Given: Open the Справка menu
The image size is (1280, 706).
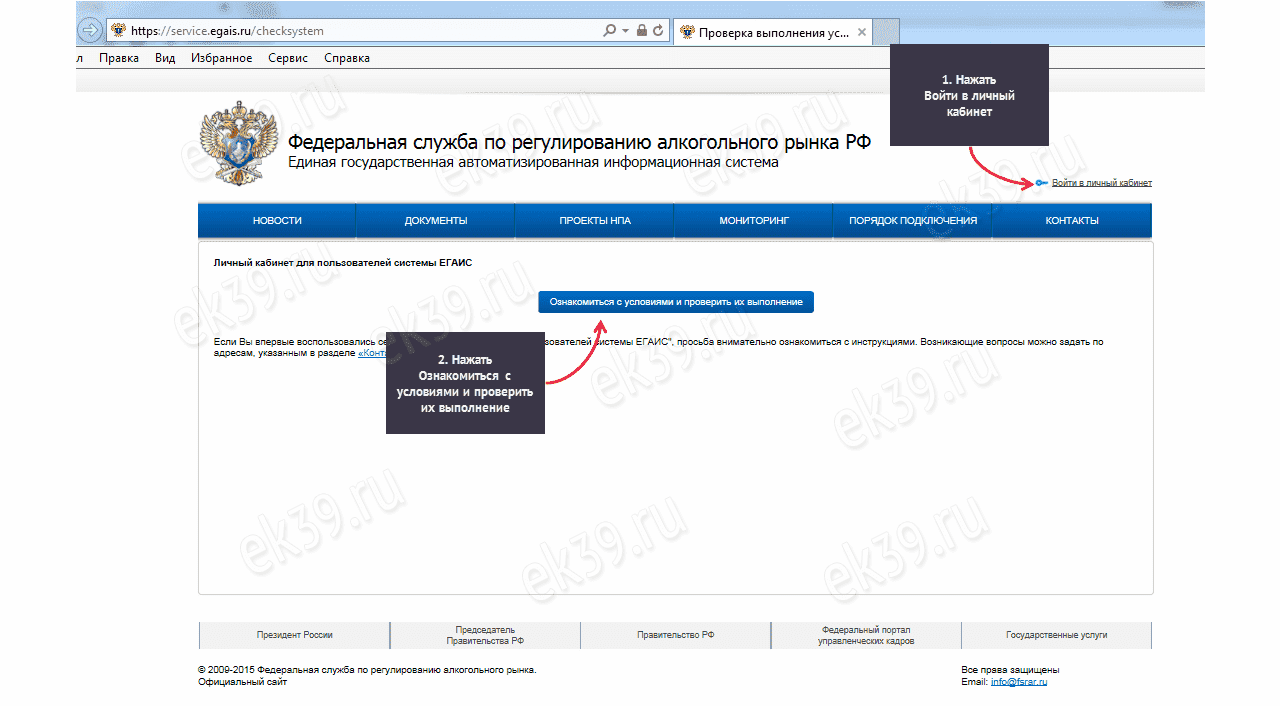Looking at the screenshot, I should click(x=347, y=58).
